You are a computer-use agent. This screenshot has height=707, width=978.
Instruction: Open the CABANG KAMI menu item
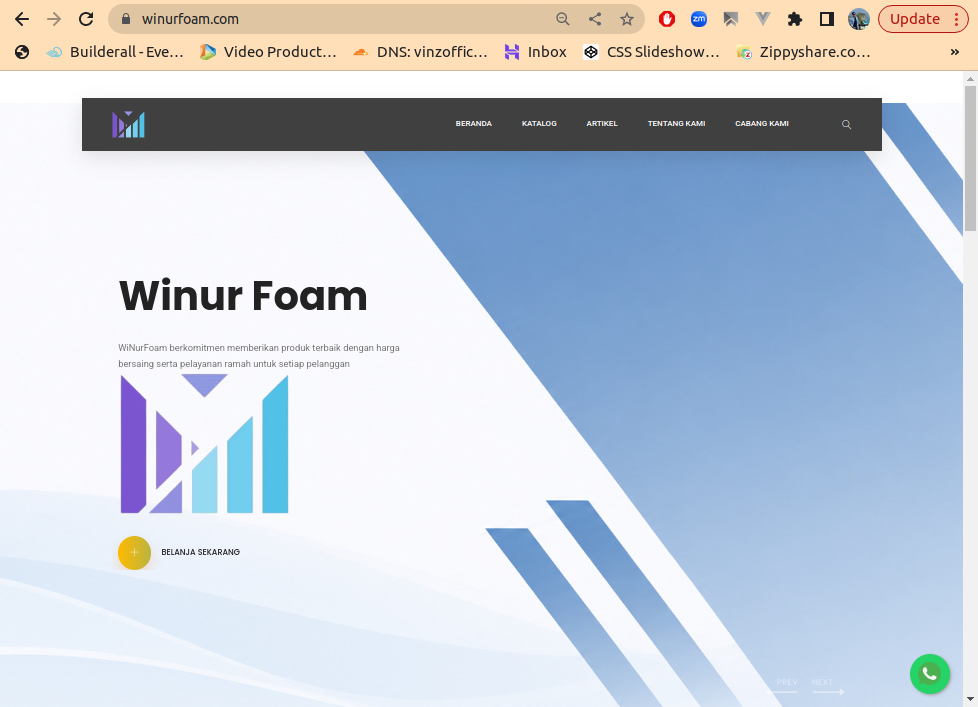pyautogui.click(x=762, y=123)
